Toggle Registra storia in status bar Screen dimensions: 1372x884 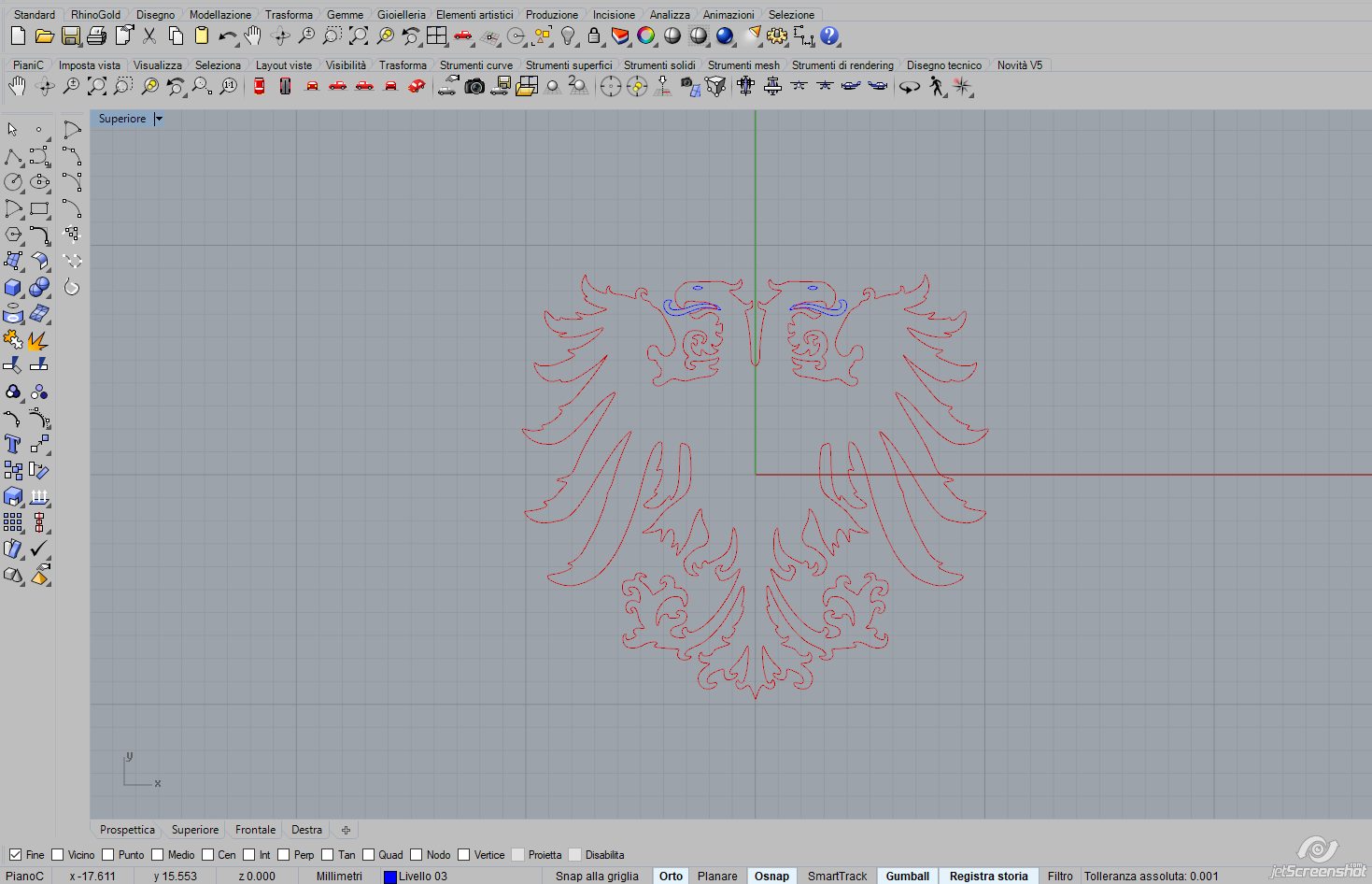tap(988, 877)
